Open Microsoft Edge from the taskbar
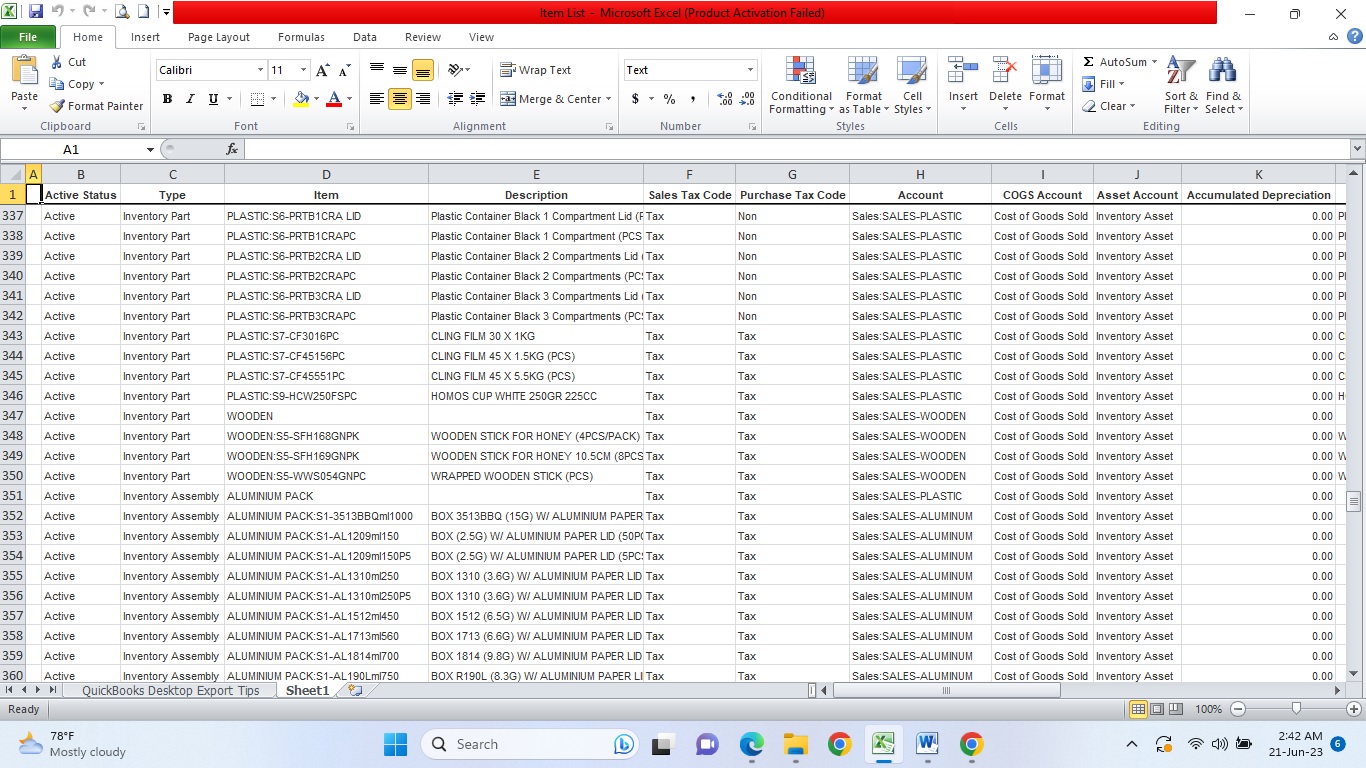 coord(751,744)
